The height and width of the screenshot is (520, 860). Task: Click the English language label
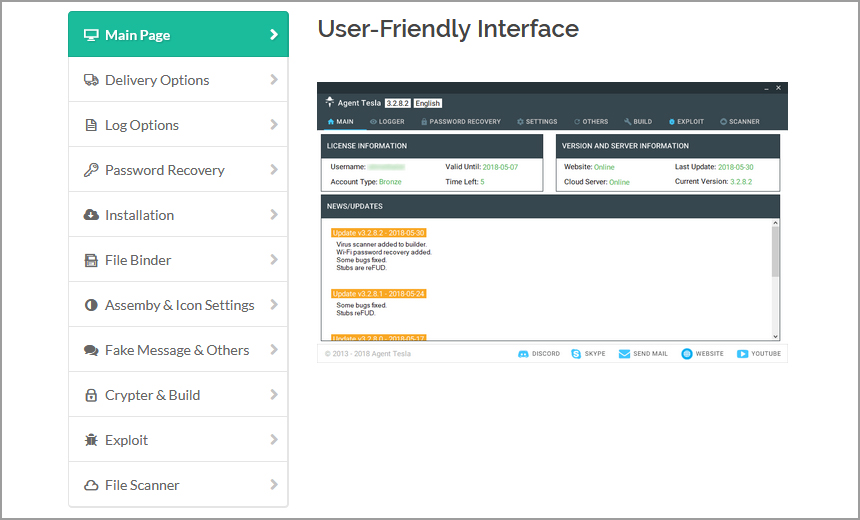428,103
